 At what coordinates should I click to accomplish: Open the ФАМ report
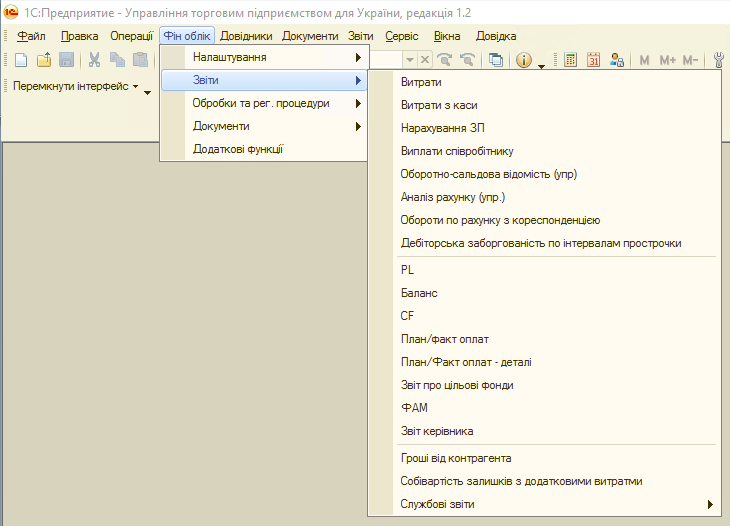[x=556, y=408]
